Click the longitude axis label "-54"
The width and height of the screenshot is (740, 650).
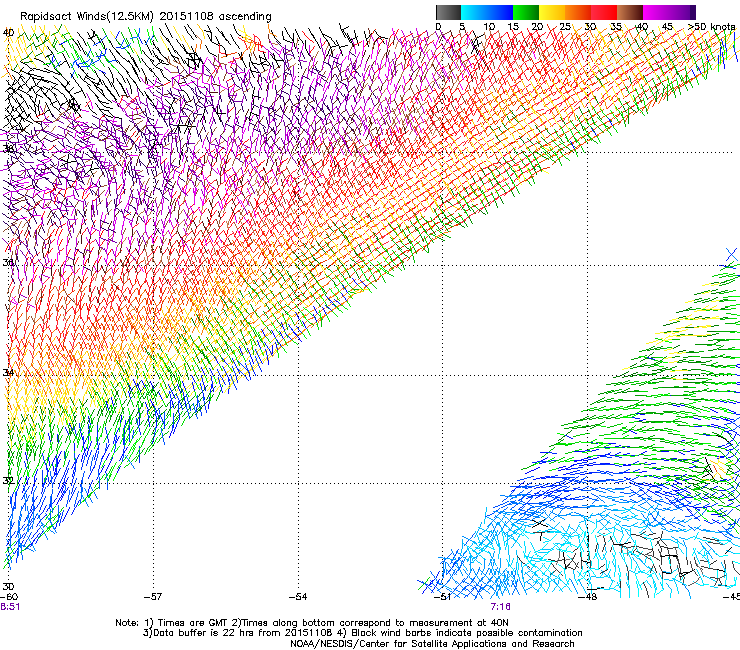(x=298, y=597)
